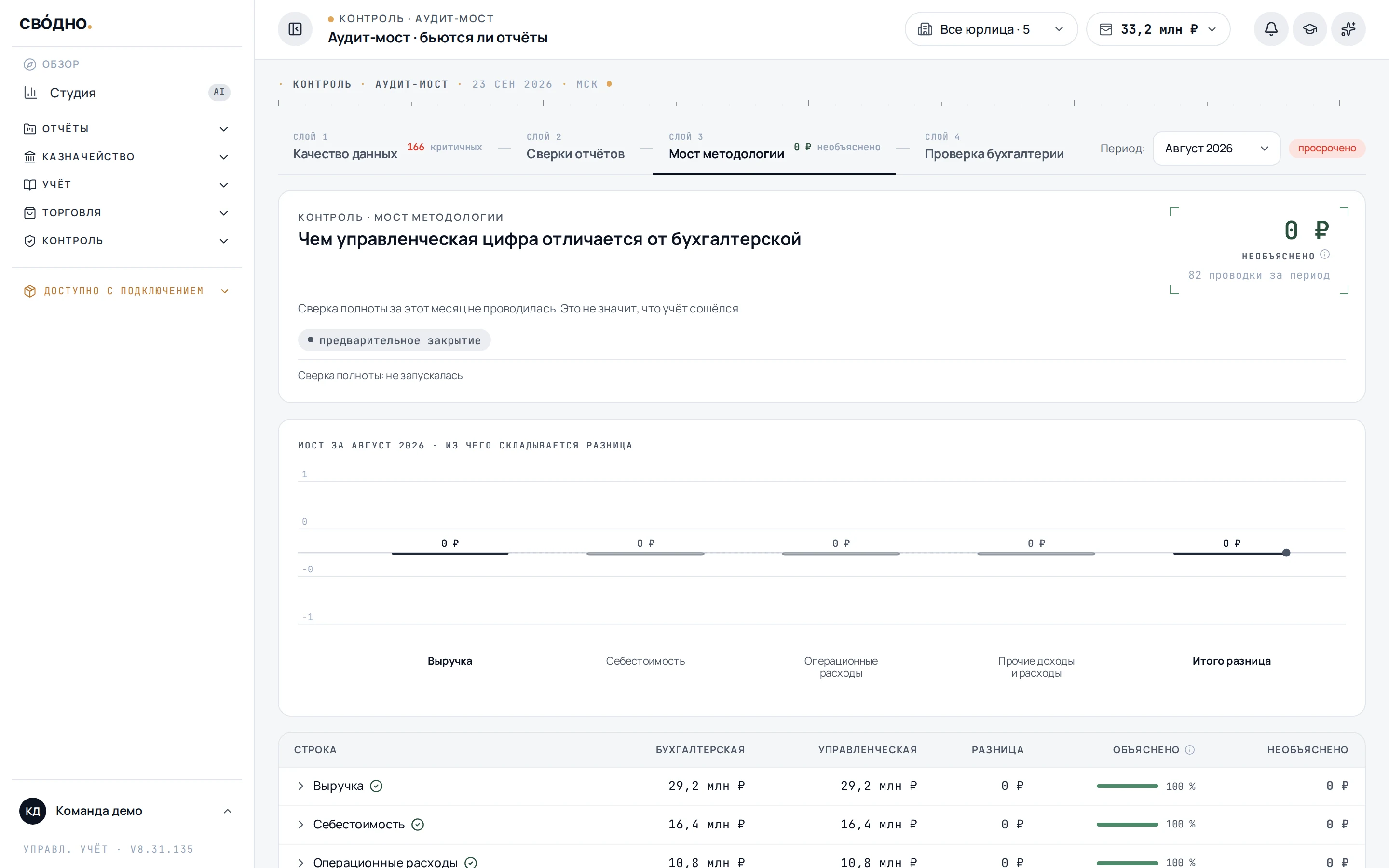Switch to Слой 1 Качество данных tab
This screenshot has height=868, width=1389.
387,148
